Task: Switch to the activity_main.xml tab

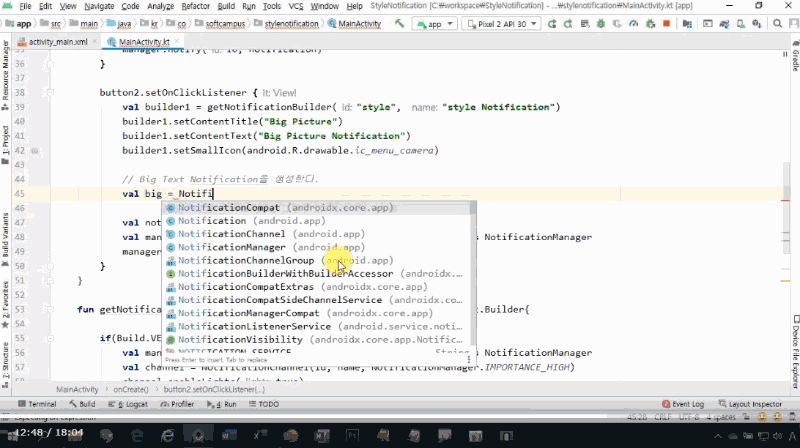Action: pyautogui.click(x=58, y=42)
